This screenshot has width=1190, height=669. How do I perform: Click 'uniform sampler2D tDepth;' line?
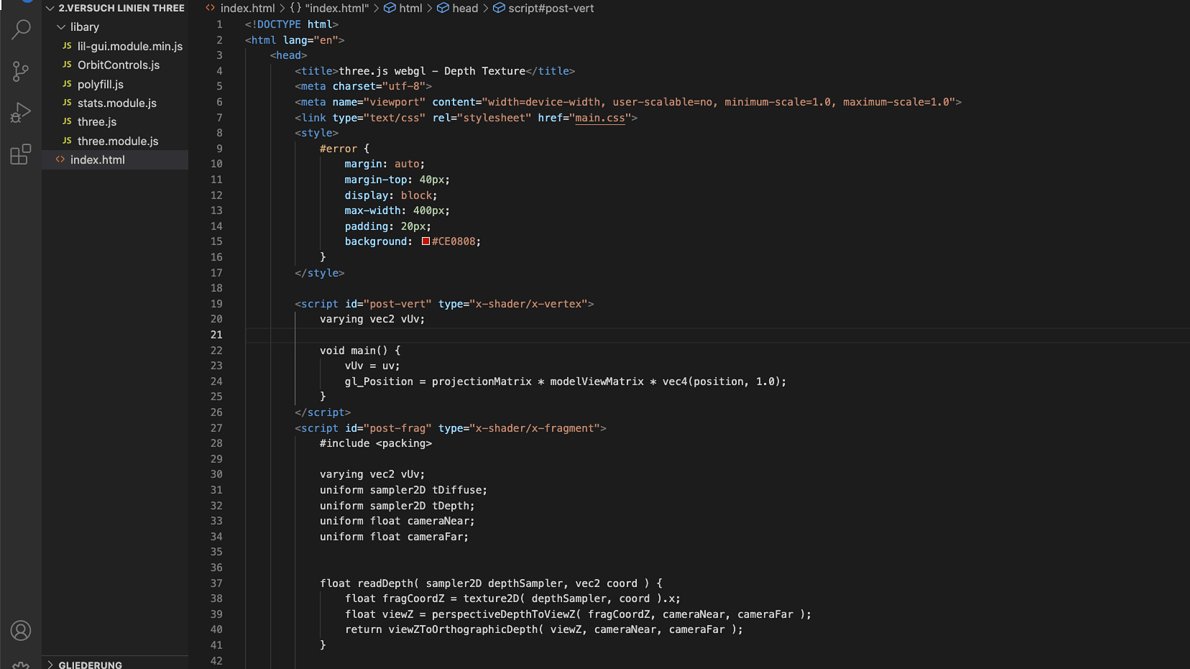pos(397,506)
